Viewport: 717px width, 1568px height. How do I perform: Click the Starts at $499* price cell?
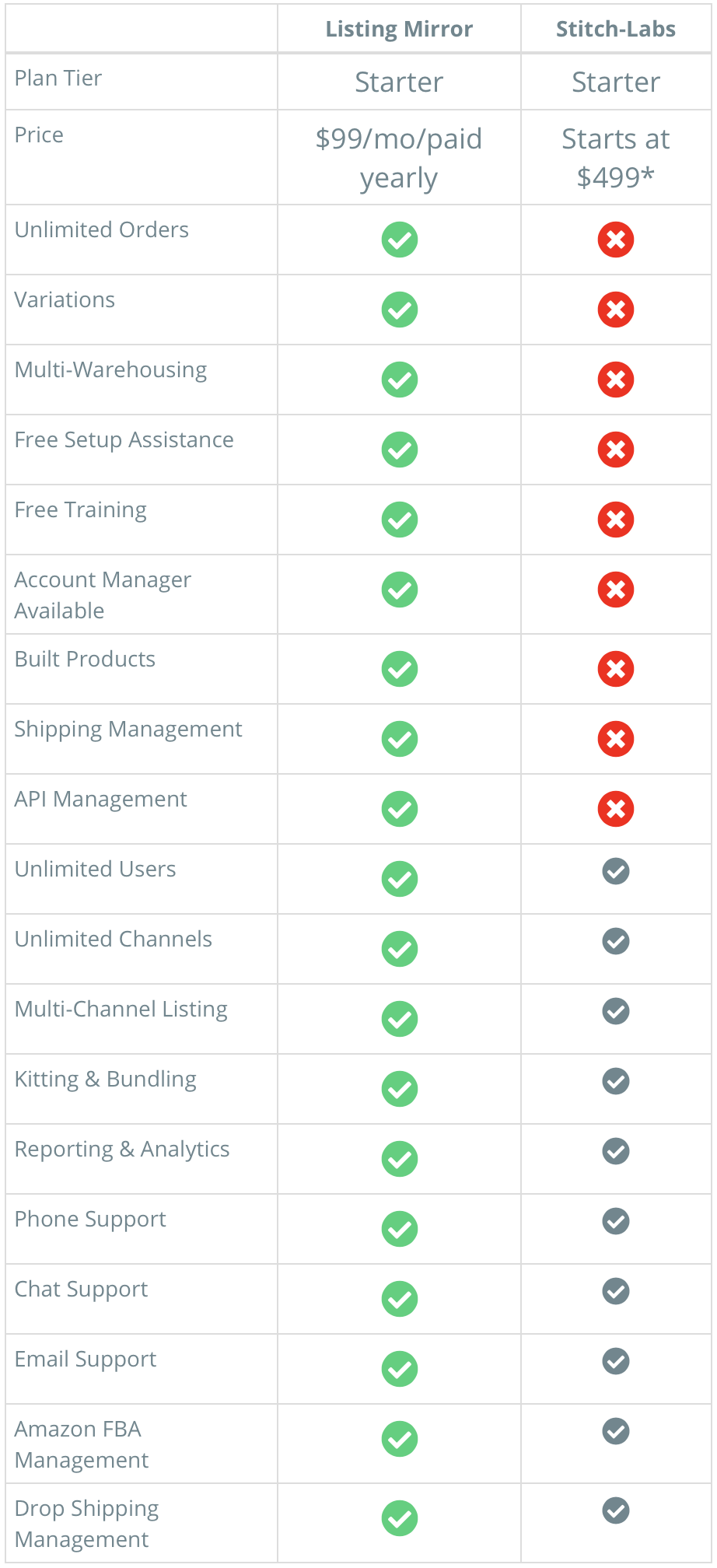(x=616, y=158)
